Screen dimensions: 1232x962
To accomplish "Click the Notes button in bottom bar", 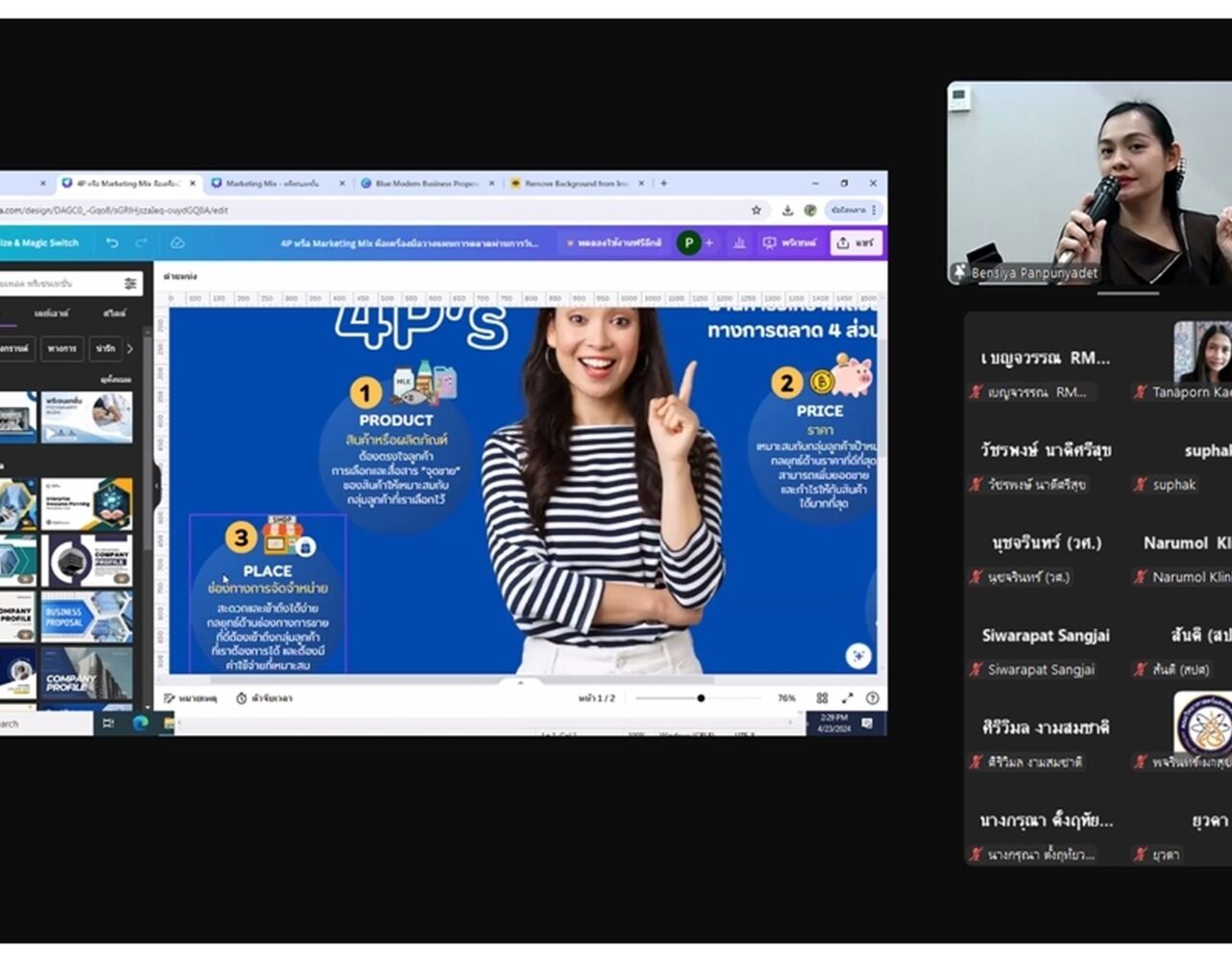I will point(190,698).
